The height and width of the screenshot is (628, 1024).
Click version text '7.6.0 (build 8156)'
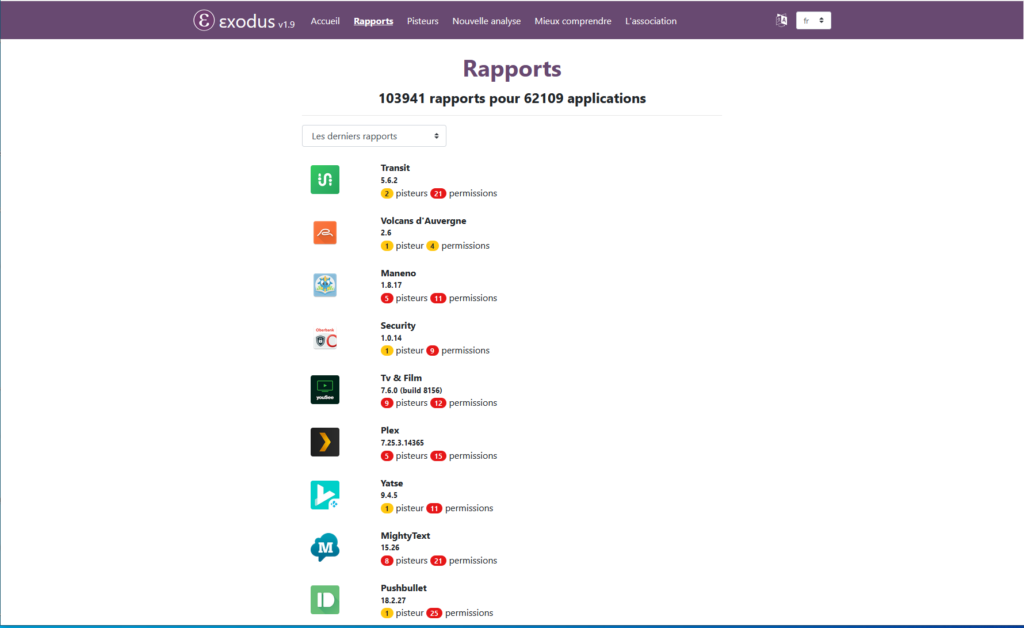click(411, 390)
